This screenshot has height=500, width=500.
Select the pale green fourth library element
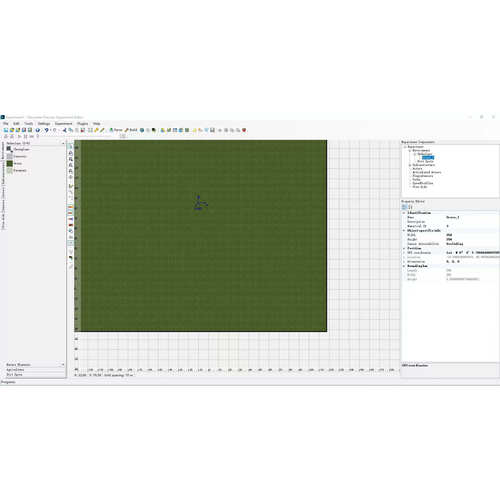point(10,170)
